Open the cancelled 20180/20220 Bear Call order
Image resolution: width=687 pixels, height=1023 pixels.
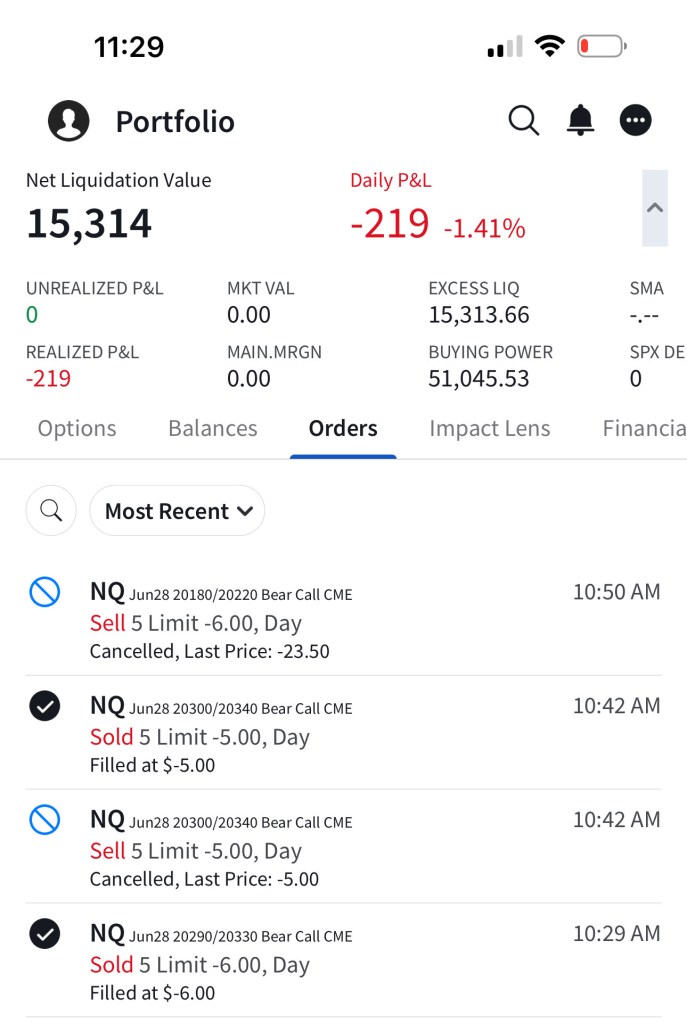click(x=330, y=621)
